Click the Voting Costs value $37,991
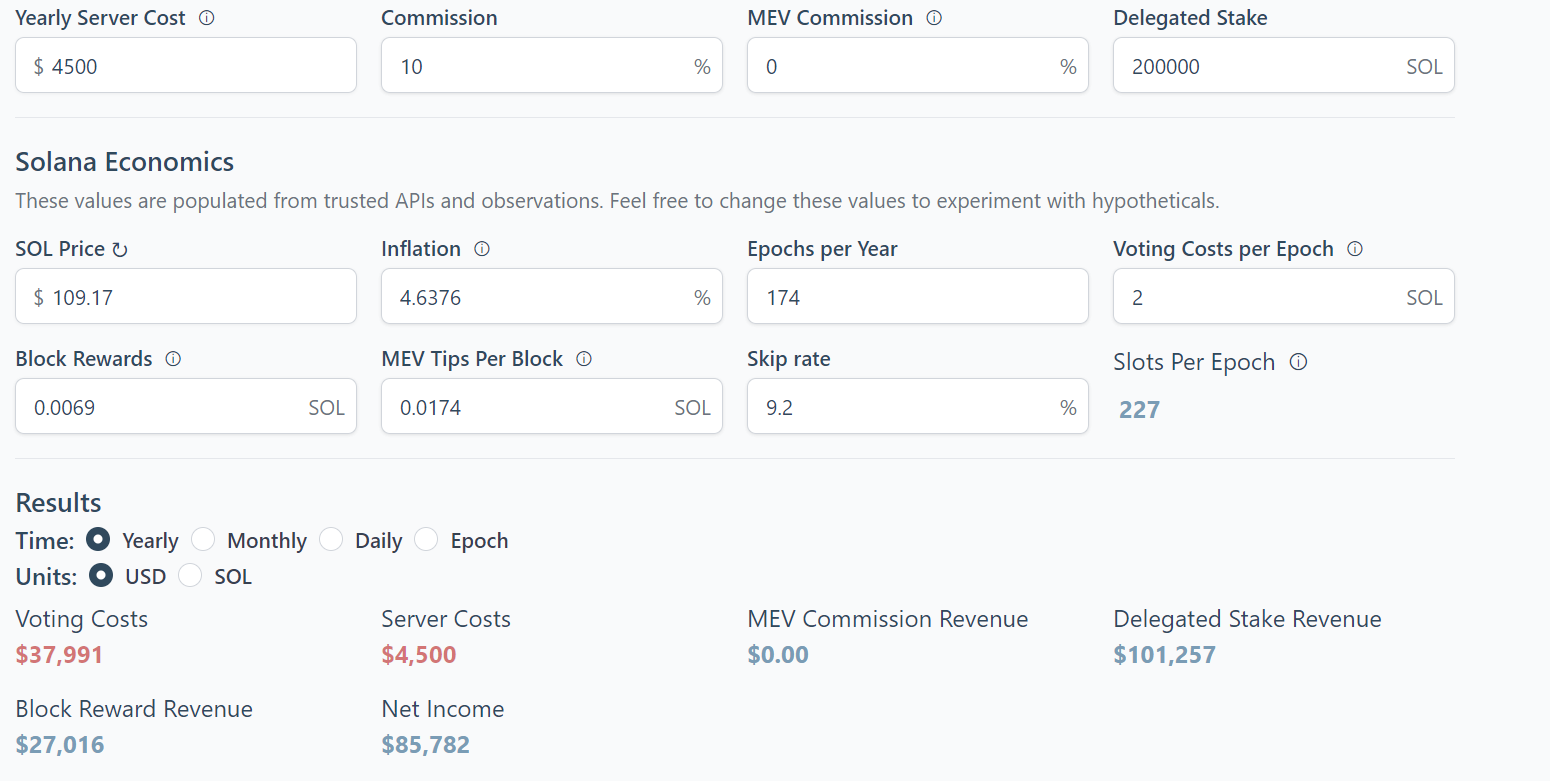 click(x=59, y=655)
